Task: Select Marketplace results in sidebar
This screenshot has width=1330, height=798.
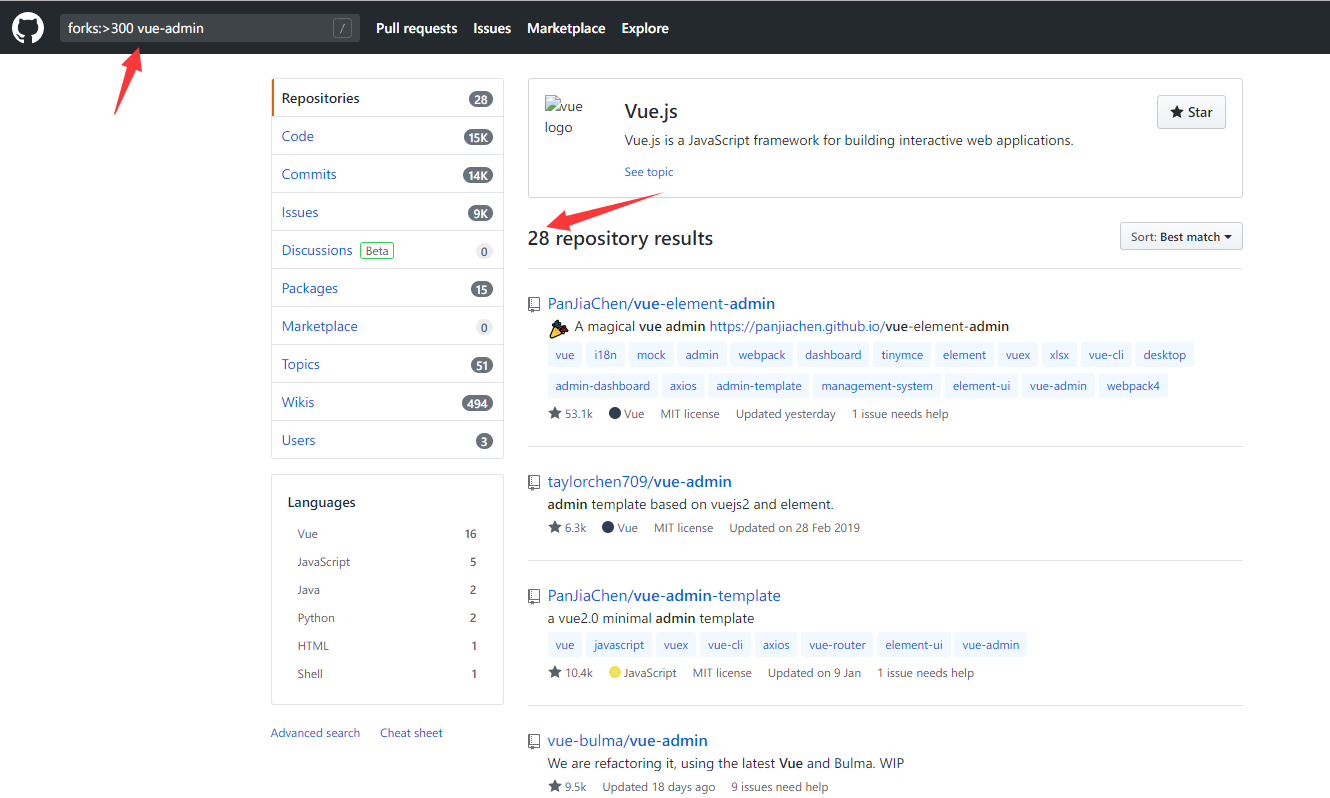Action: [387, 326]
